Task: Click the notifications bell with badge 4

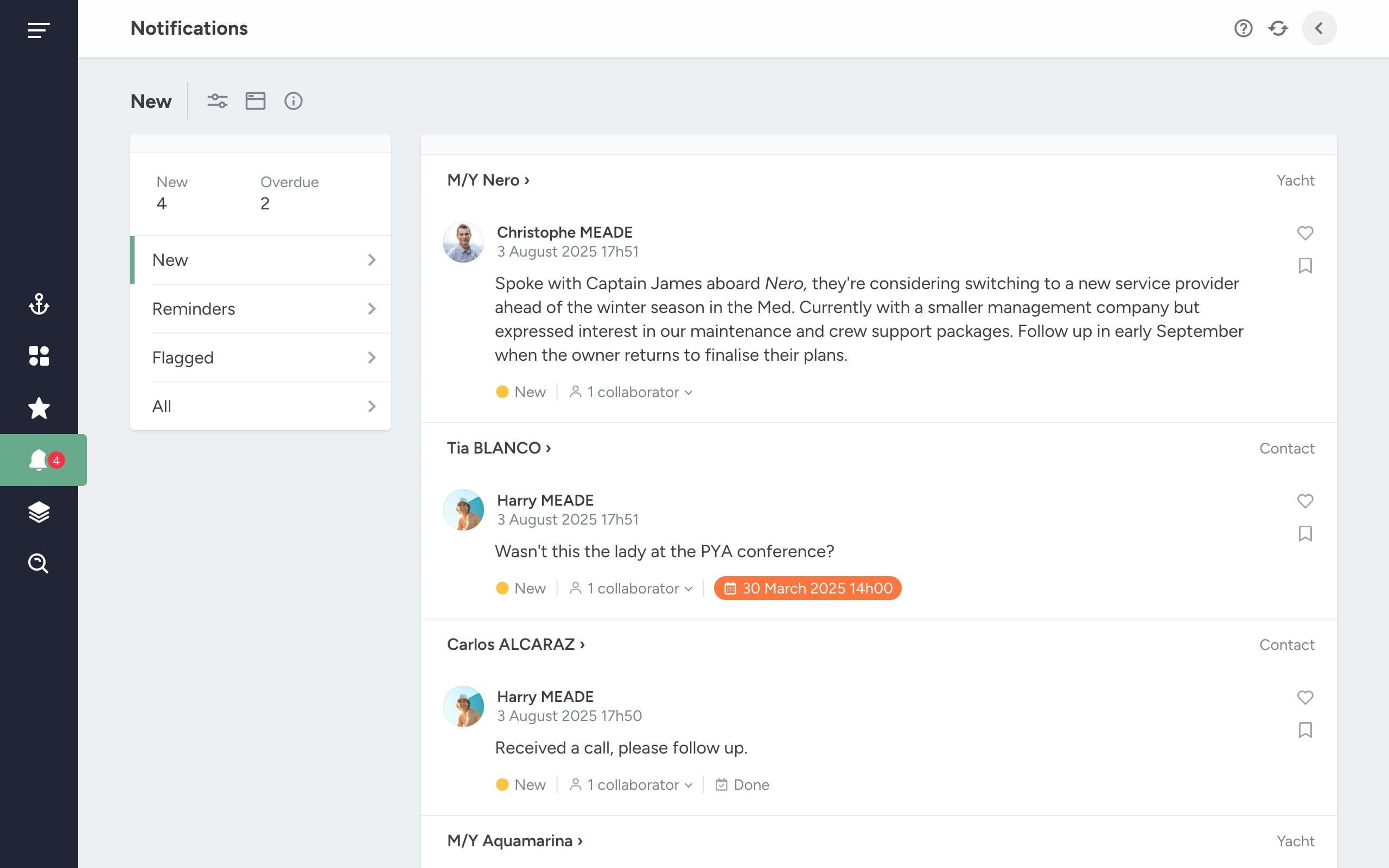Action: pos(43,460)
